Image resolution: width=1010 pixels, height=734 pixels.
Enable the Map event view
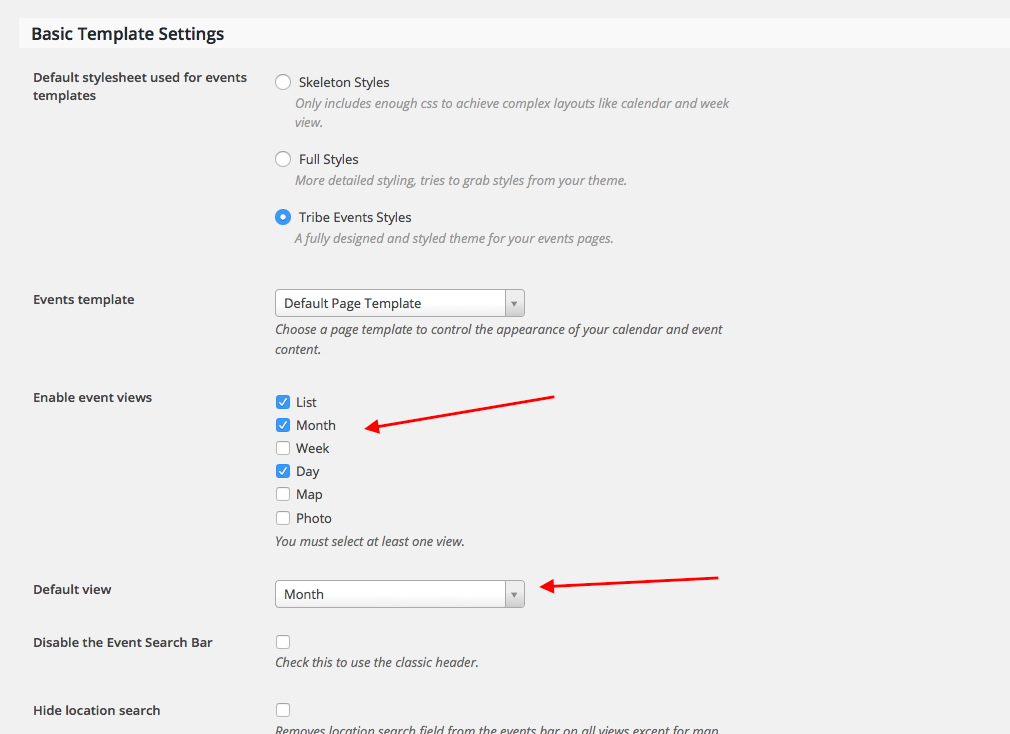point(283,494)
